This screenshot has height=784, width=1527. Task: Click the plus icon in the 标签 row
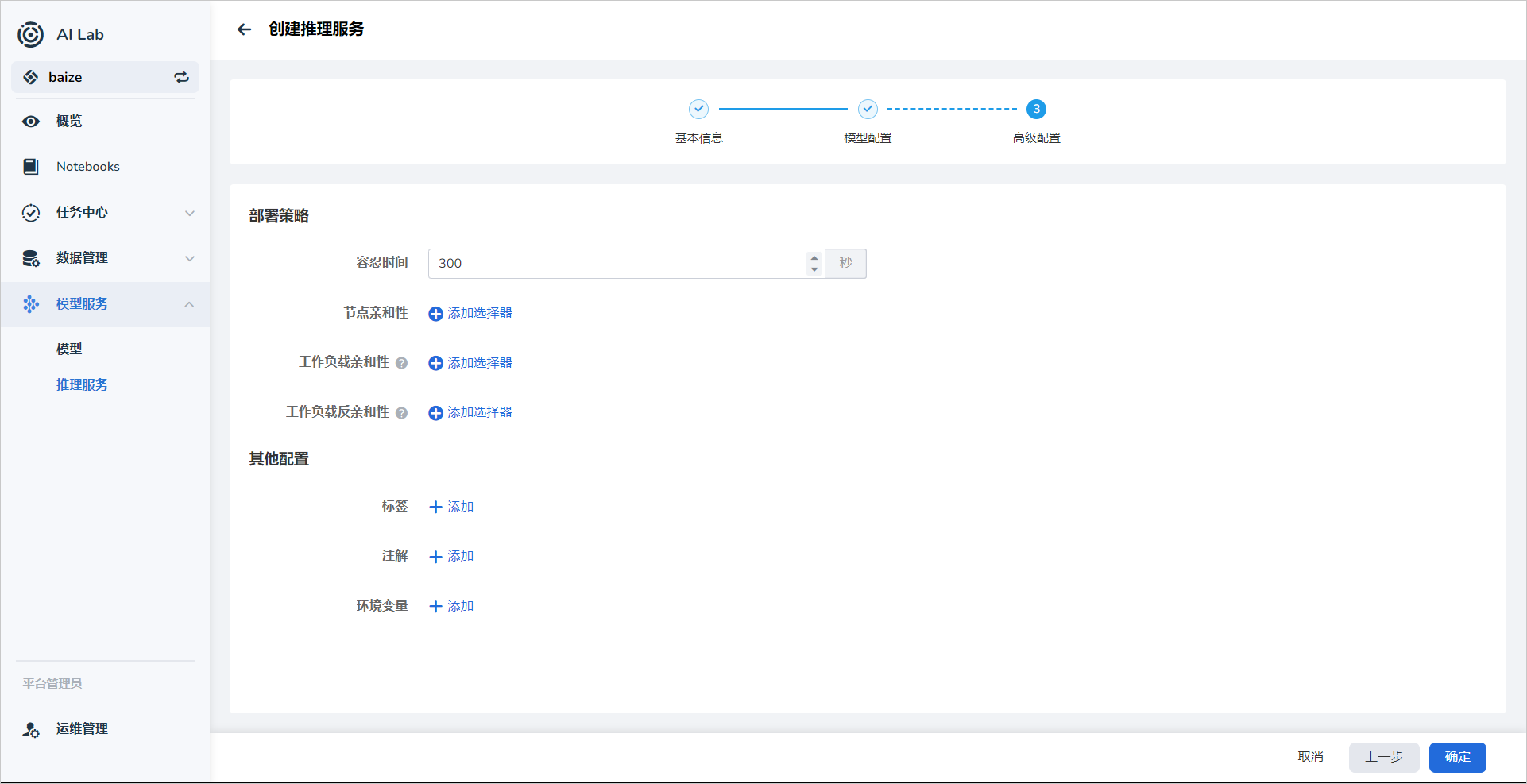point(435,507)
